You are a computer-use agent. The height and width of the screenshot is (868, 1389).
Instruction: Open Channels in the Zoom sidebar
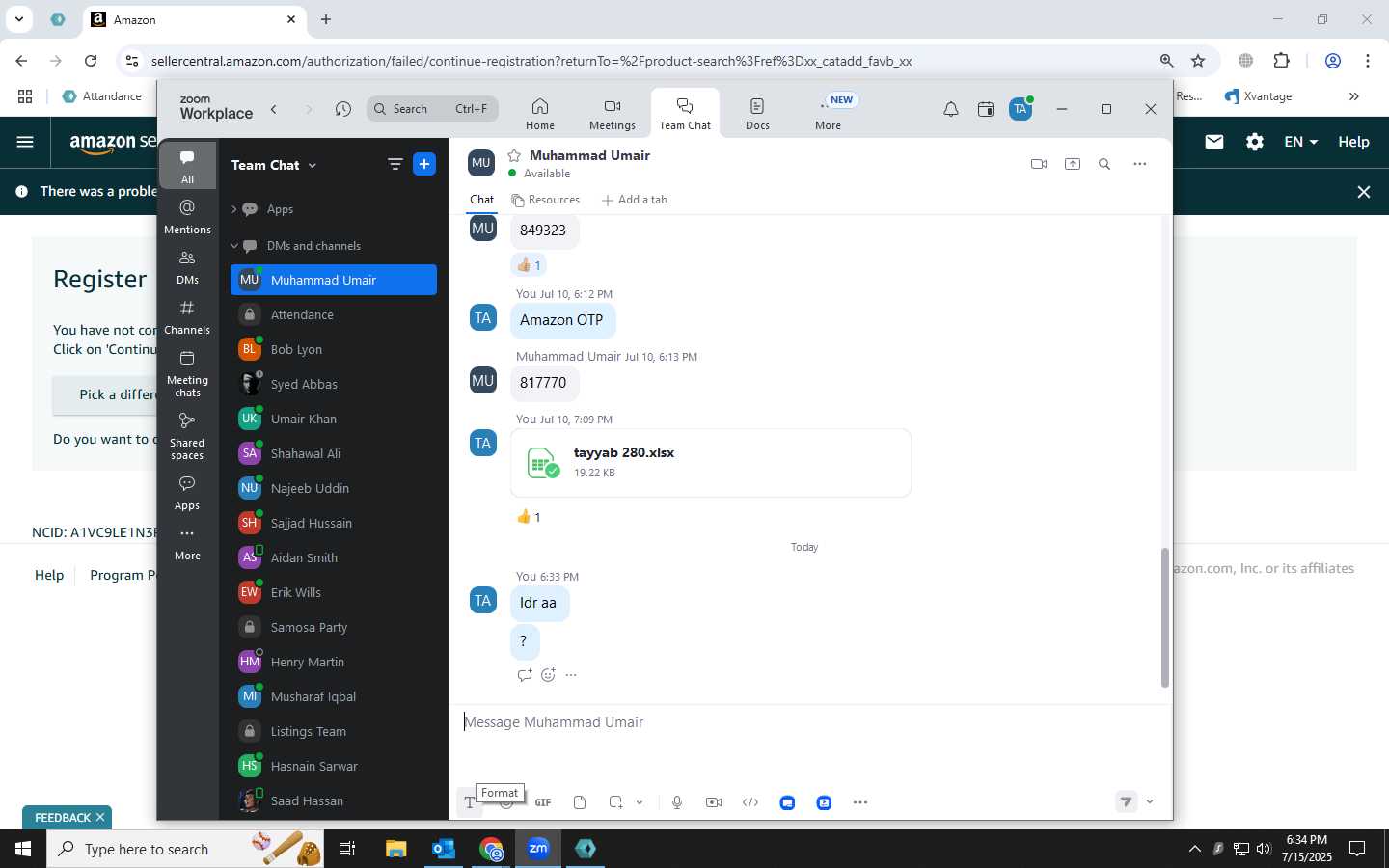(187, 316)
